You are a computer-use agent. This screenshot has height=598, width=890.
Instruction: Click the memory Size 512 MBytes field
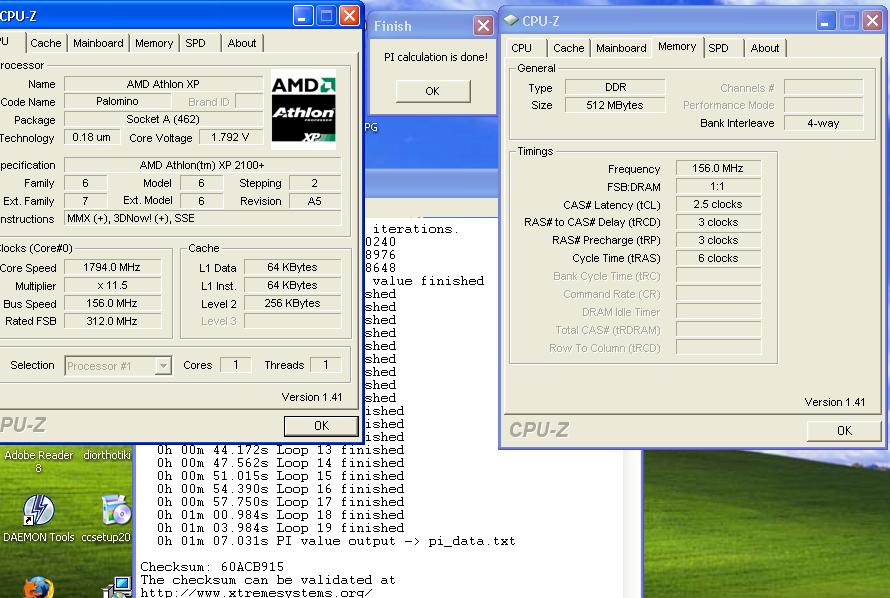(x=615, y=106)
